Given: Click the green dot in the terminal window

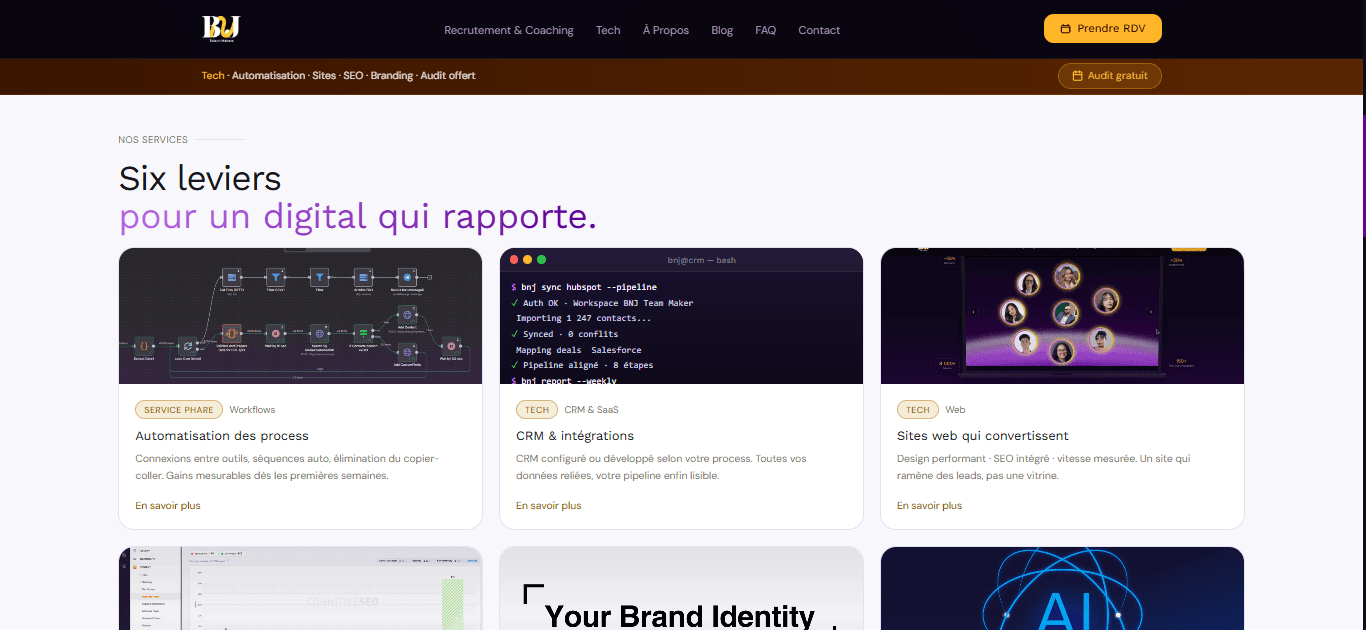Looking at the screenshot, I should tap(541, 260).
